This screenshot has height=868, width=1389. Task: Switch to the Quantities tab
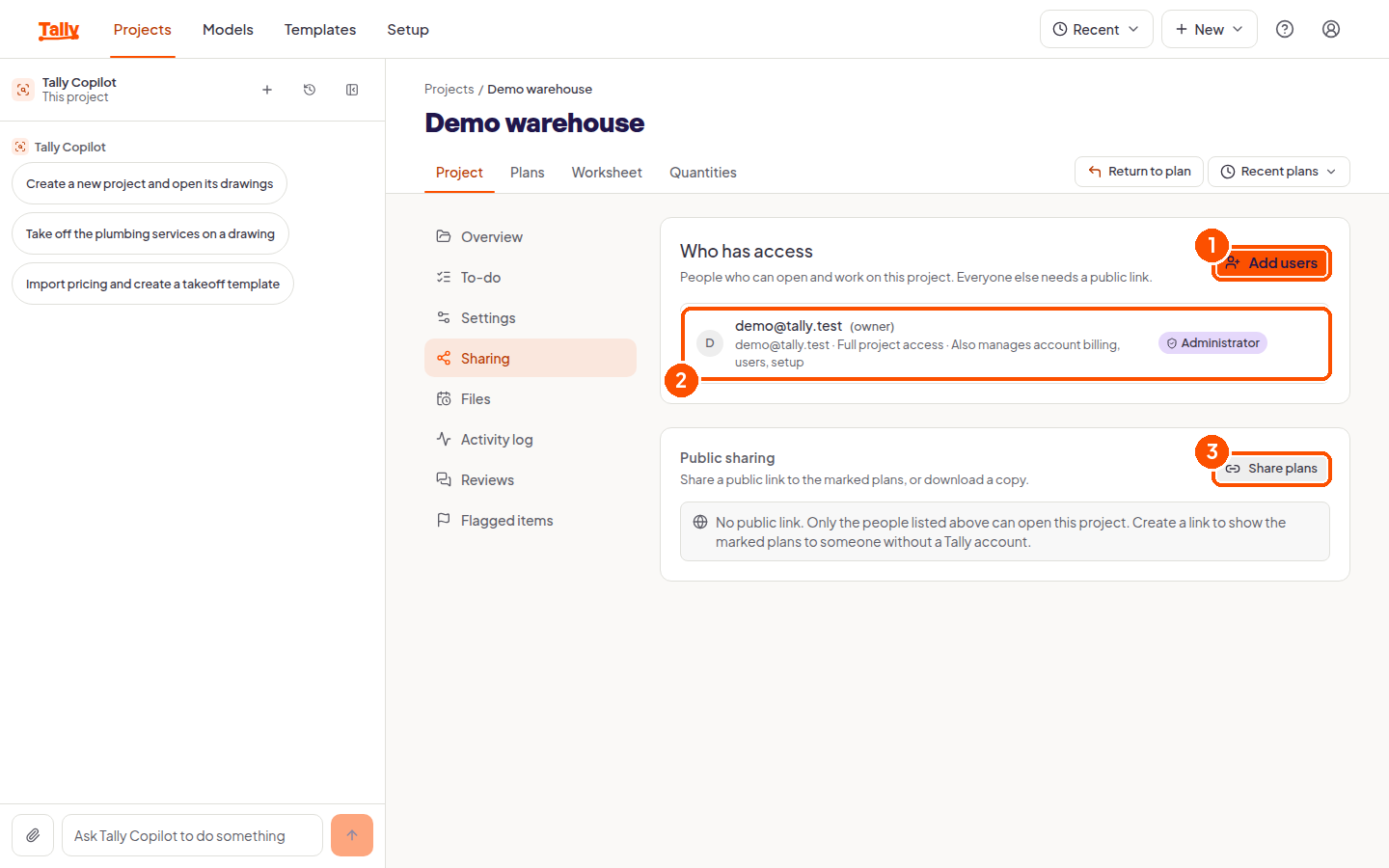703,173
